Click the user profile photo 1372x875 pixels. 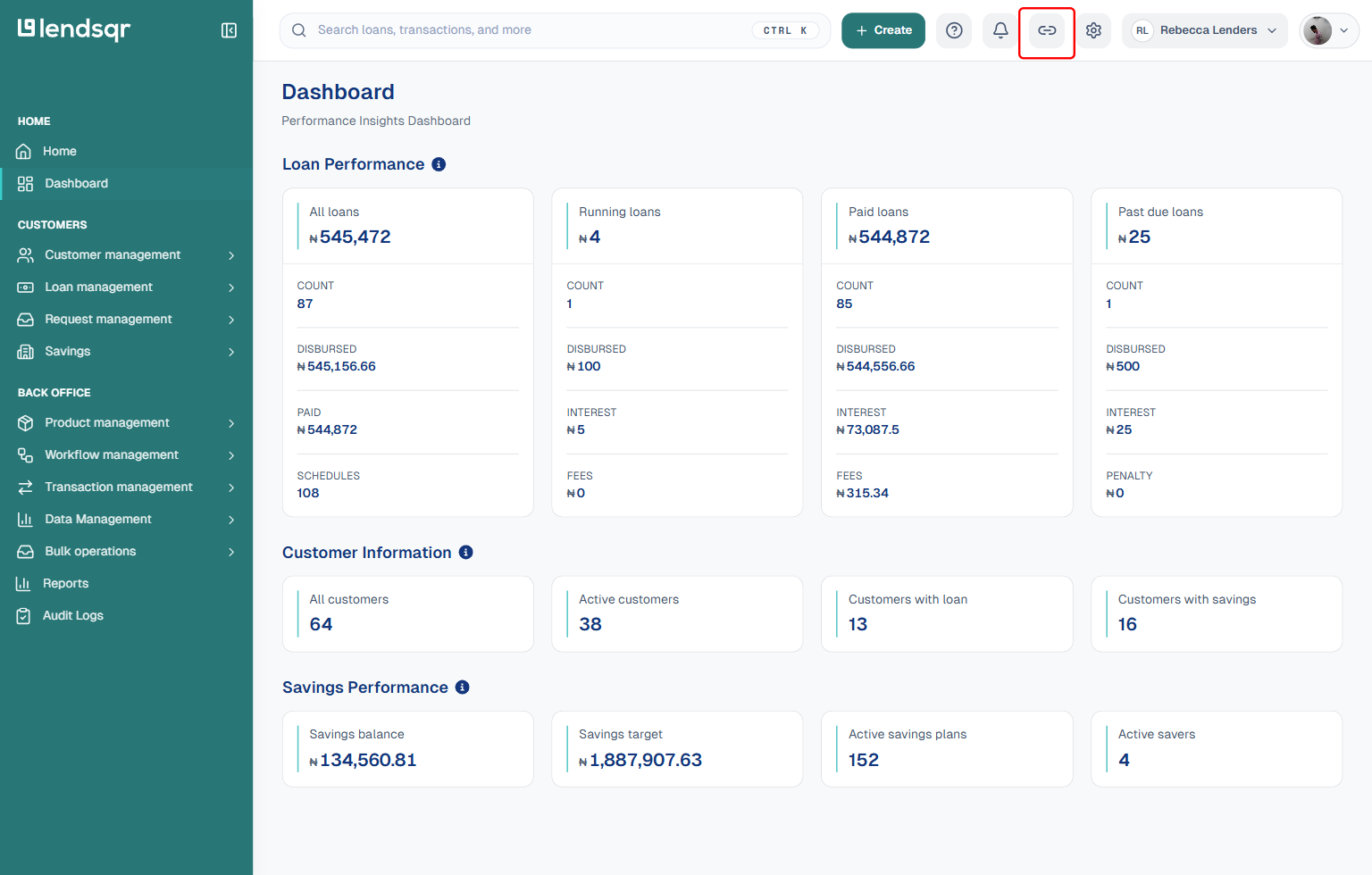1318,30
